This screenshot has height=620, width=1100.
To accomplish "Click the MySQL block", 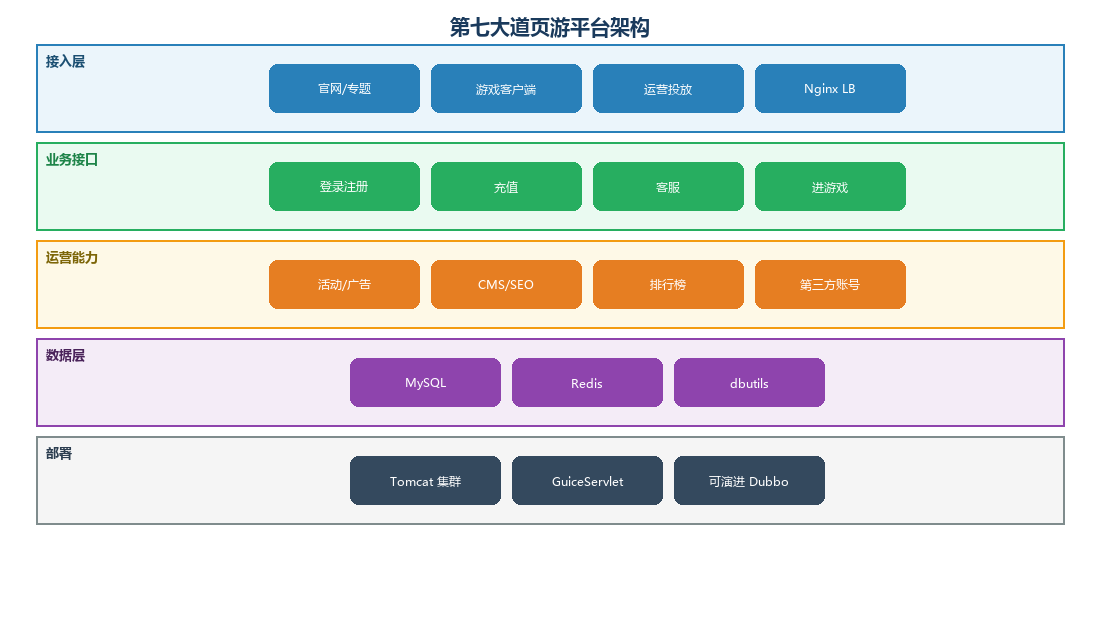I will point(426,382).
